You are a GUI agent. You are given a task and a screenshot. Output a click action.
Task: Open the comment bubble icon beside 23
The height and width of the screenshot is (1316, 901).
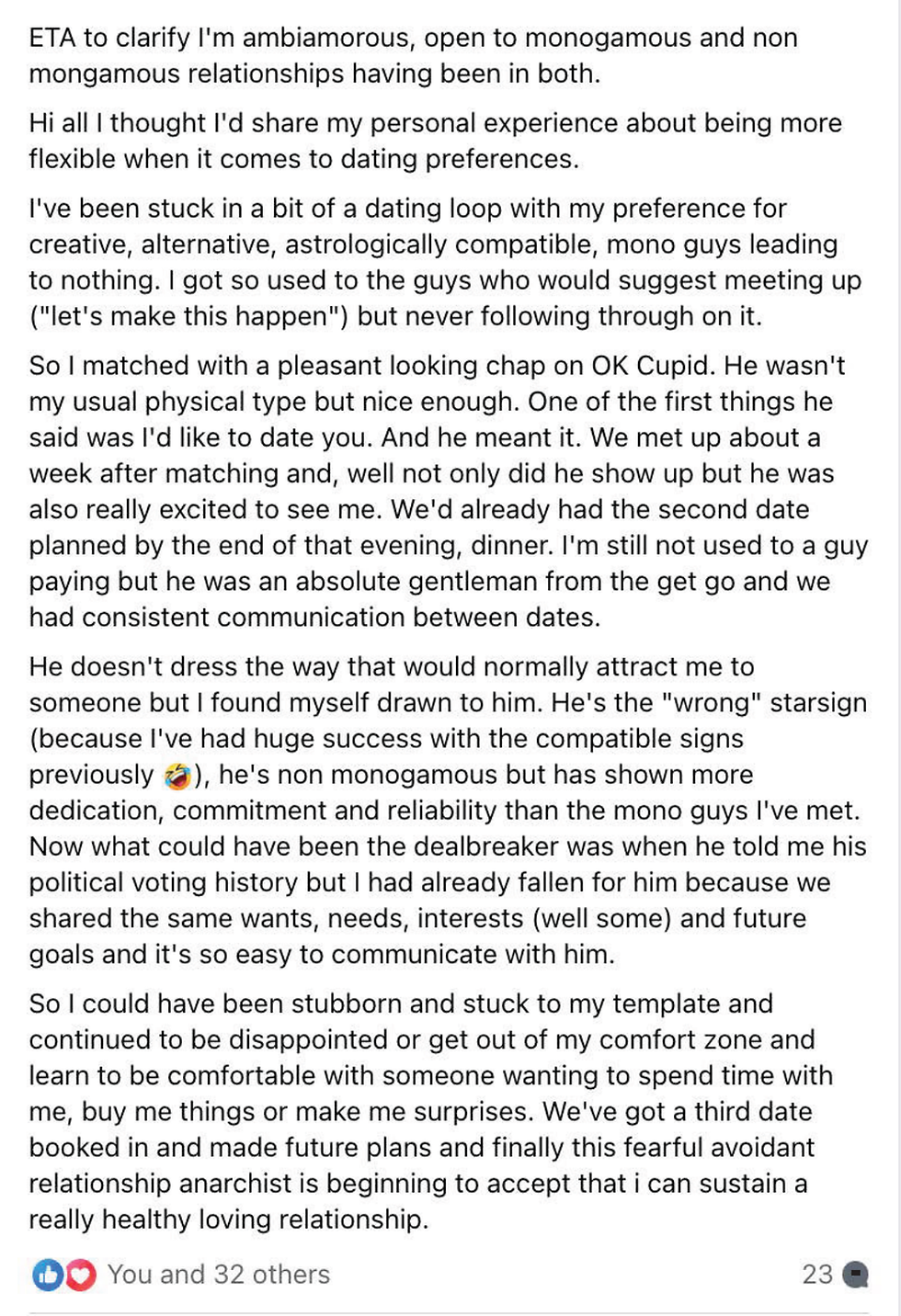pos(856,1275)
